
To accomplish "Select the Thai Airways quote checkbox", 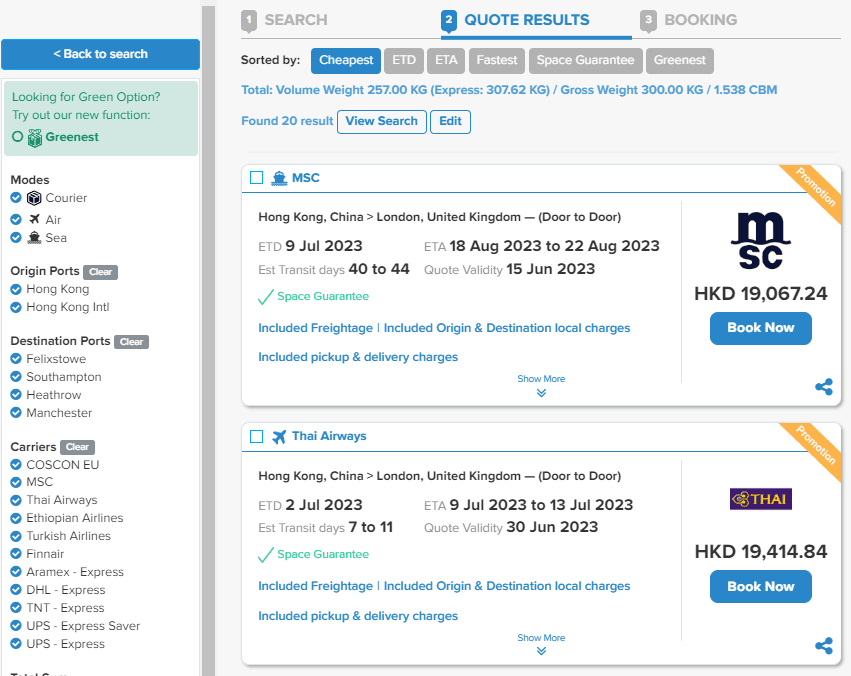I will point(257,437).
